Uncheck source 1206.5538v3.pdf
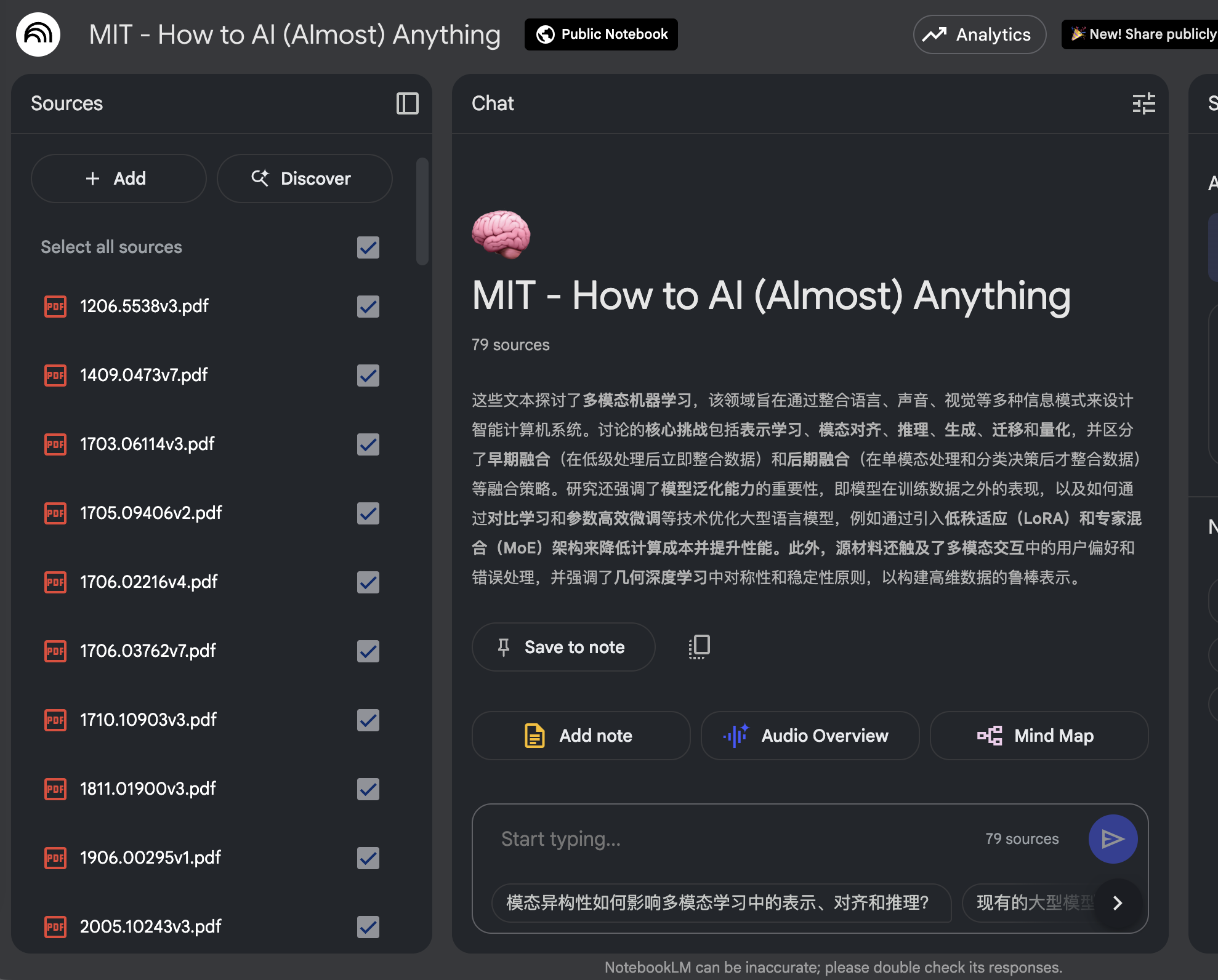The width and height of the screenshot is (1218, 980). point(368,307)
